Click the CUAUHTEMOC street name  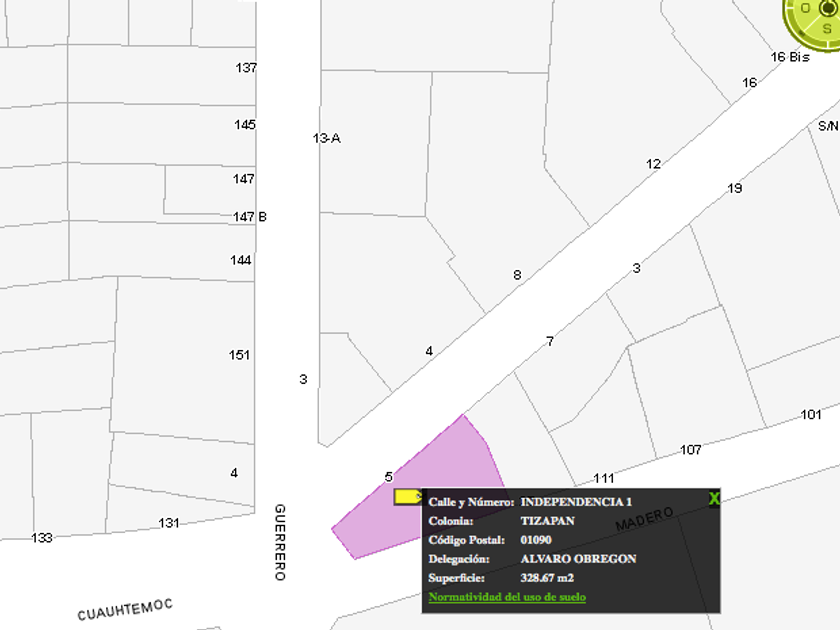(125, 610)
